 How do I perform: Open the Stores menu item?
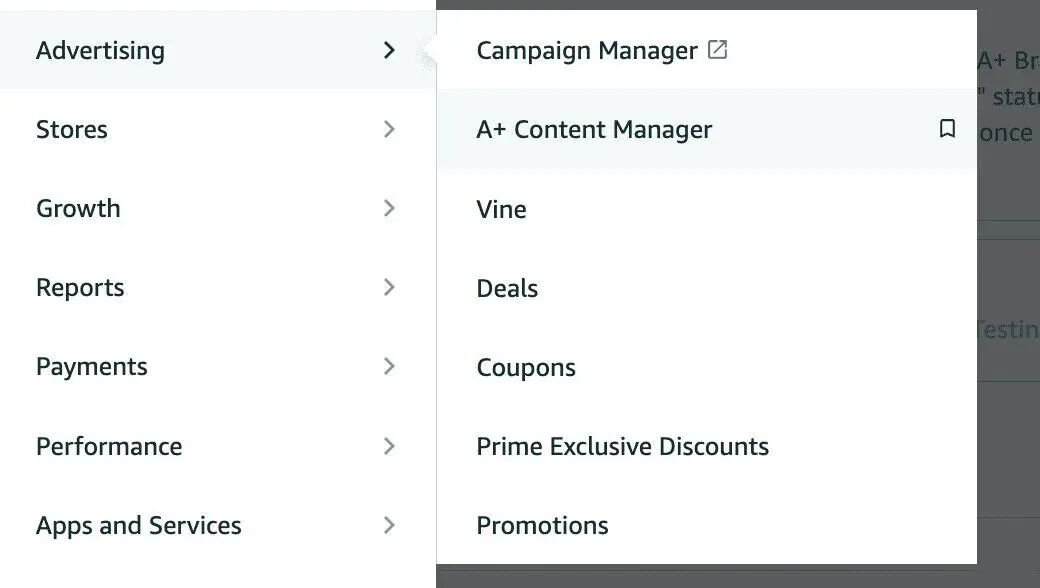pos(72,129)
